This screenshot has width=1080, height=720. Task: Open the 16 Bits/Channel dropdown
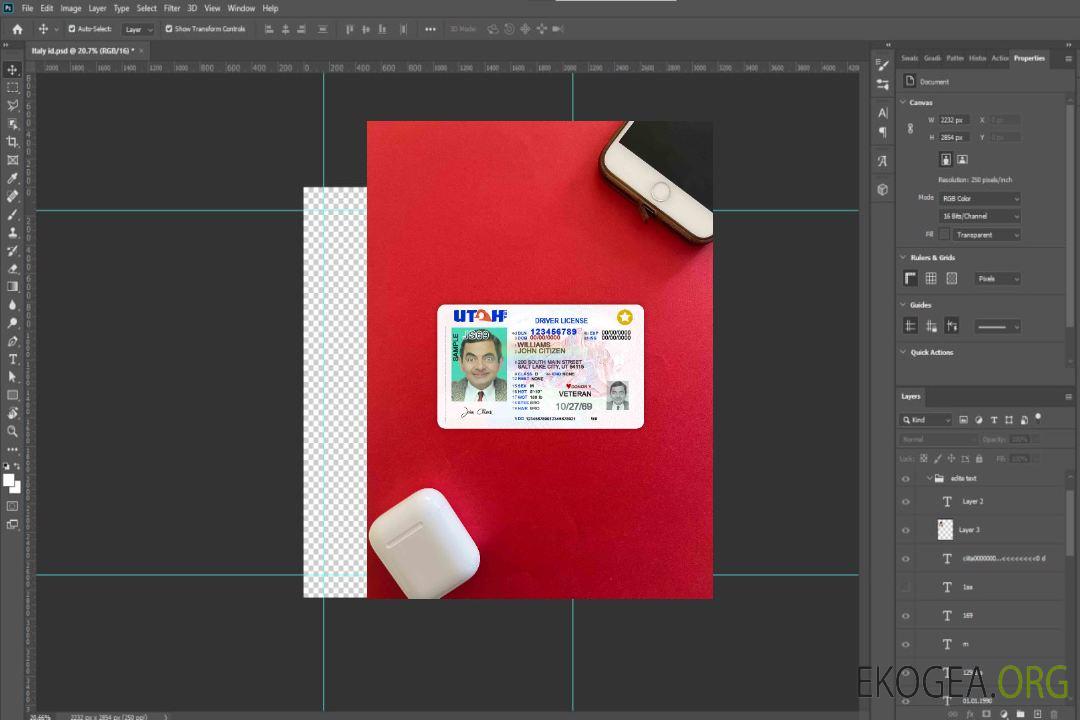980,216
